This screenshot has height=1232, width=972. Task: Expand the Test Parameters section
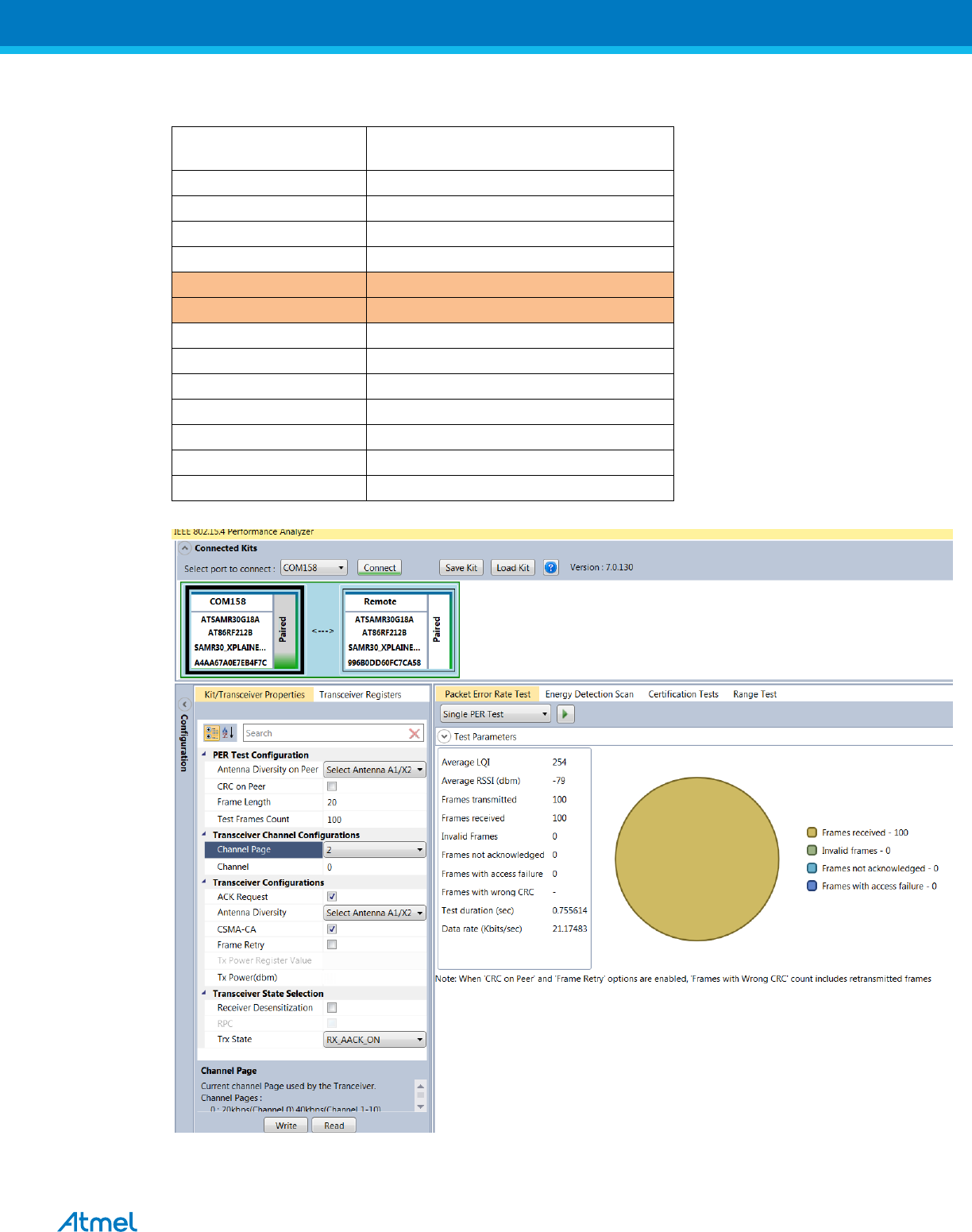445,736
